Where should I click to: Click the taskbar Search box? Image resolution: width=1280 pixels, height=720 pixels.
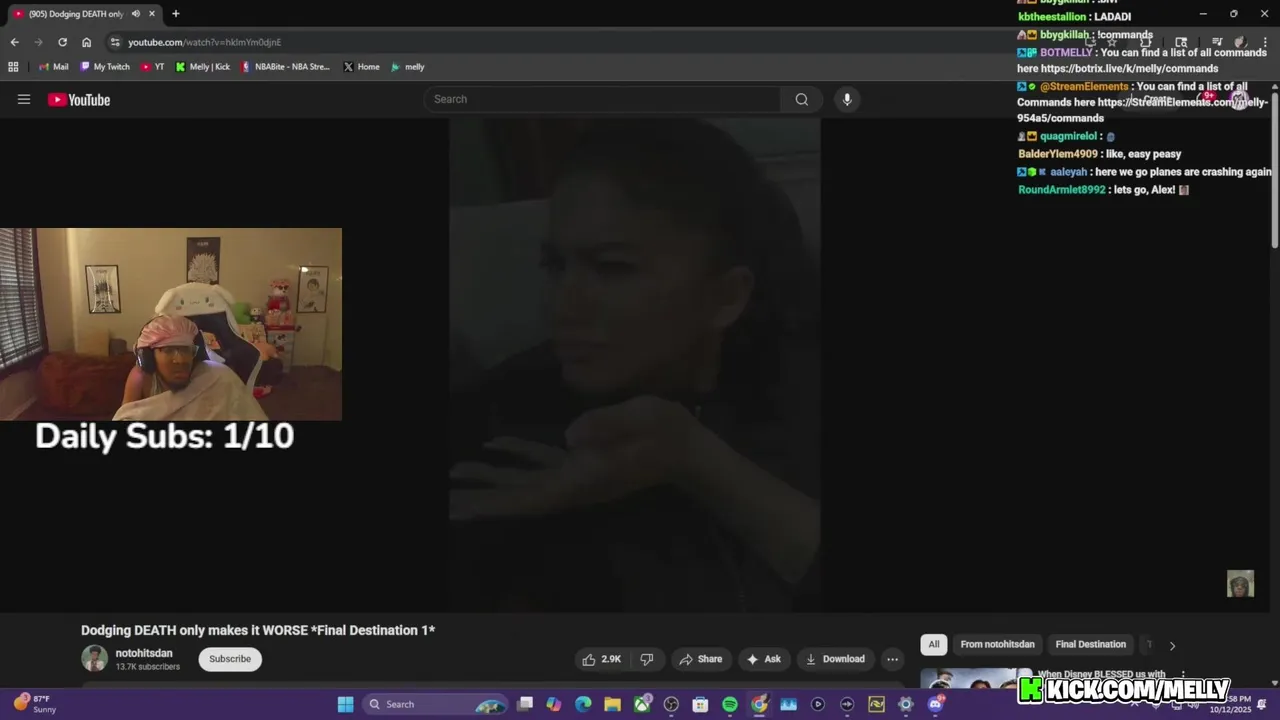[x=435, y=704]
